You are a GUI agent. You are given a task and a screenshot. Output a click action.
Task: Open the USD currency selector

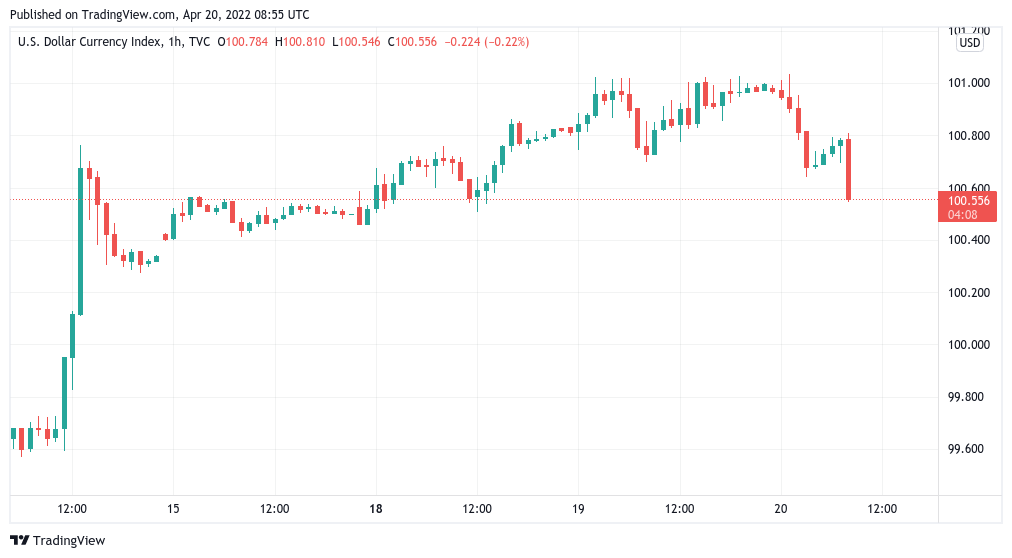(x=970, y=43)
